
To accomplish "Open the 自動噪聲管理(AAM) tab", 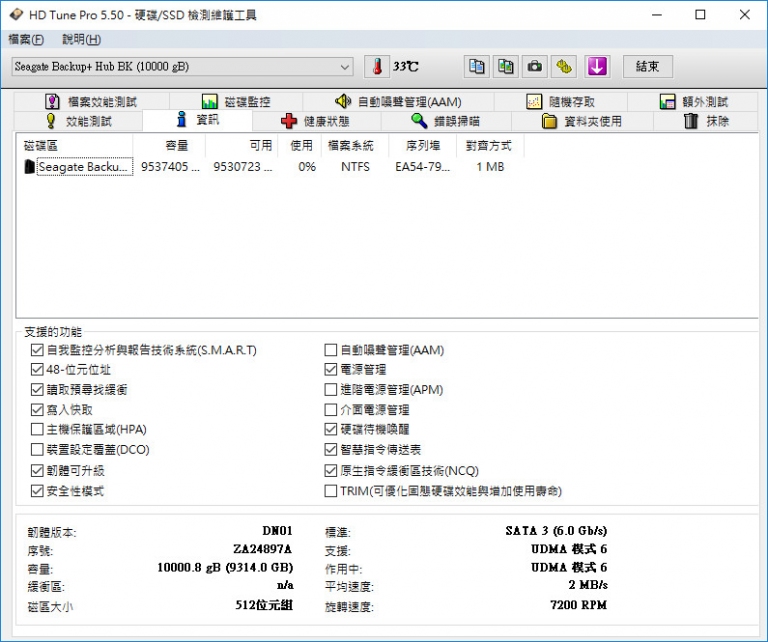I will point(398,101).
